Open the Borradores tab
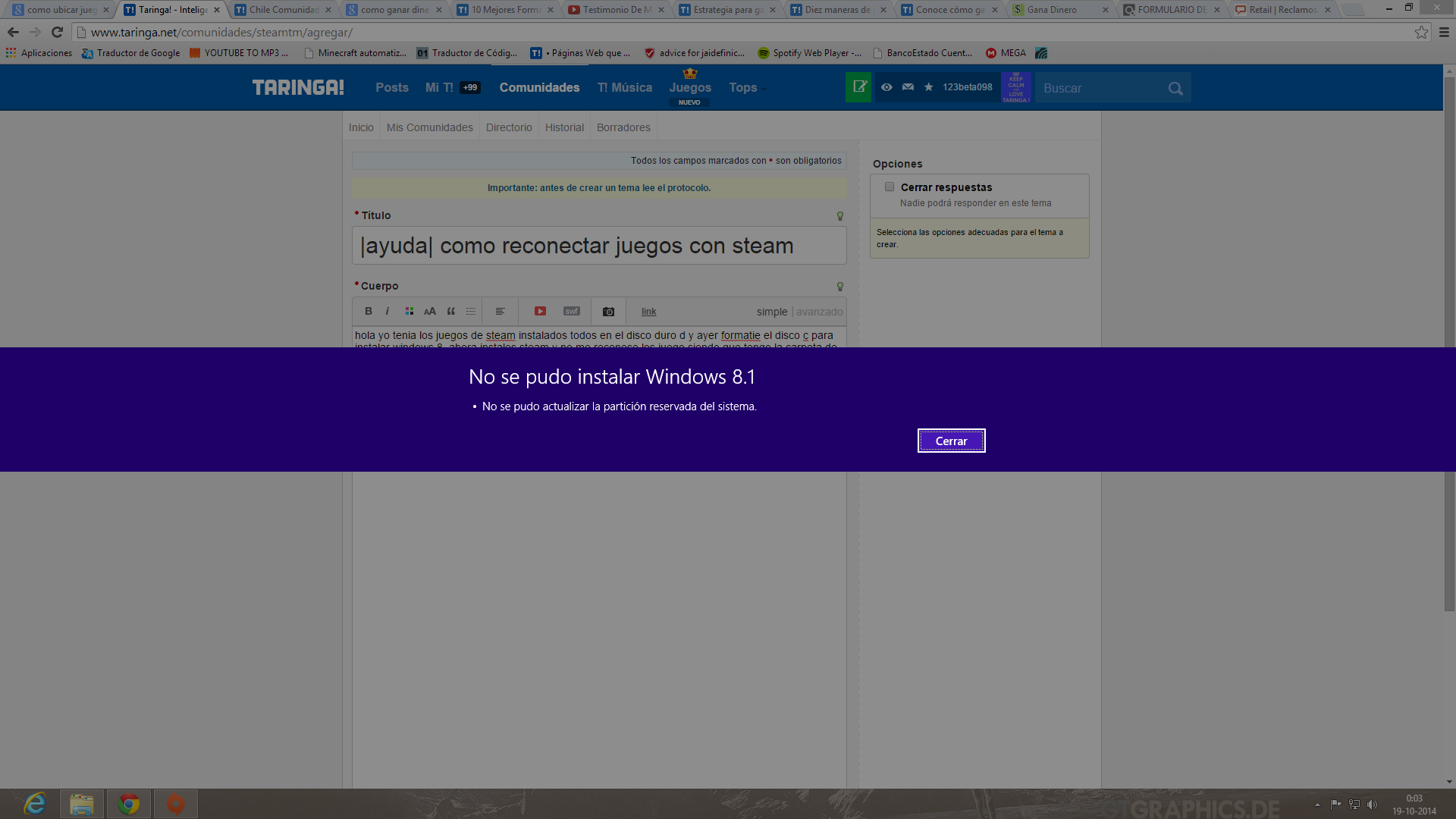 623,127
